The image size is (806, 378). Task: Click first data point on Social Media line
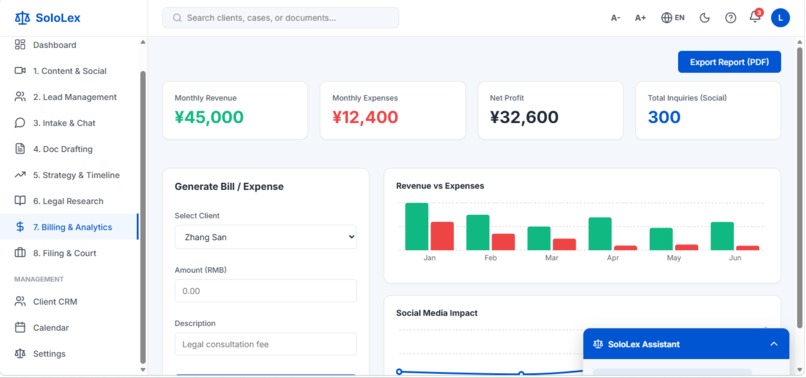(399, 371)
